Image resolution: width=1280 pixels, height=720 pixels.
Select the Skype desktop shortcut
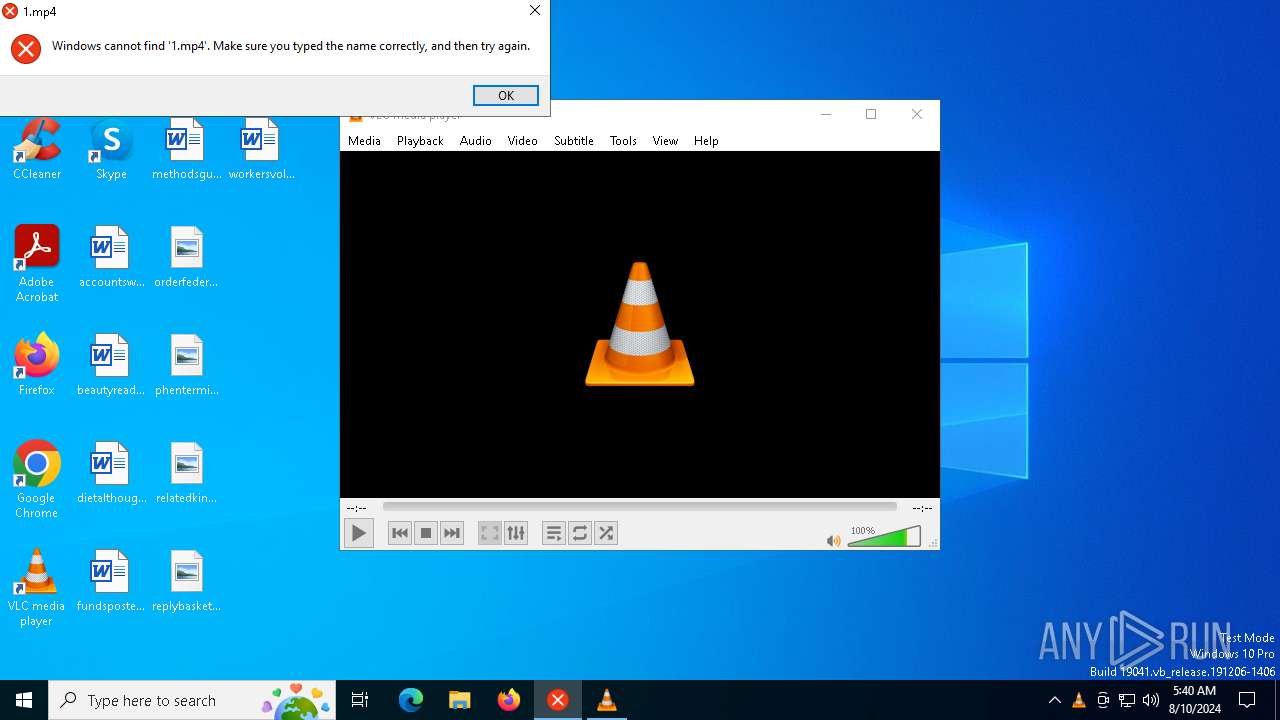tap(111, 150)
